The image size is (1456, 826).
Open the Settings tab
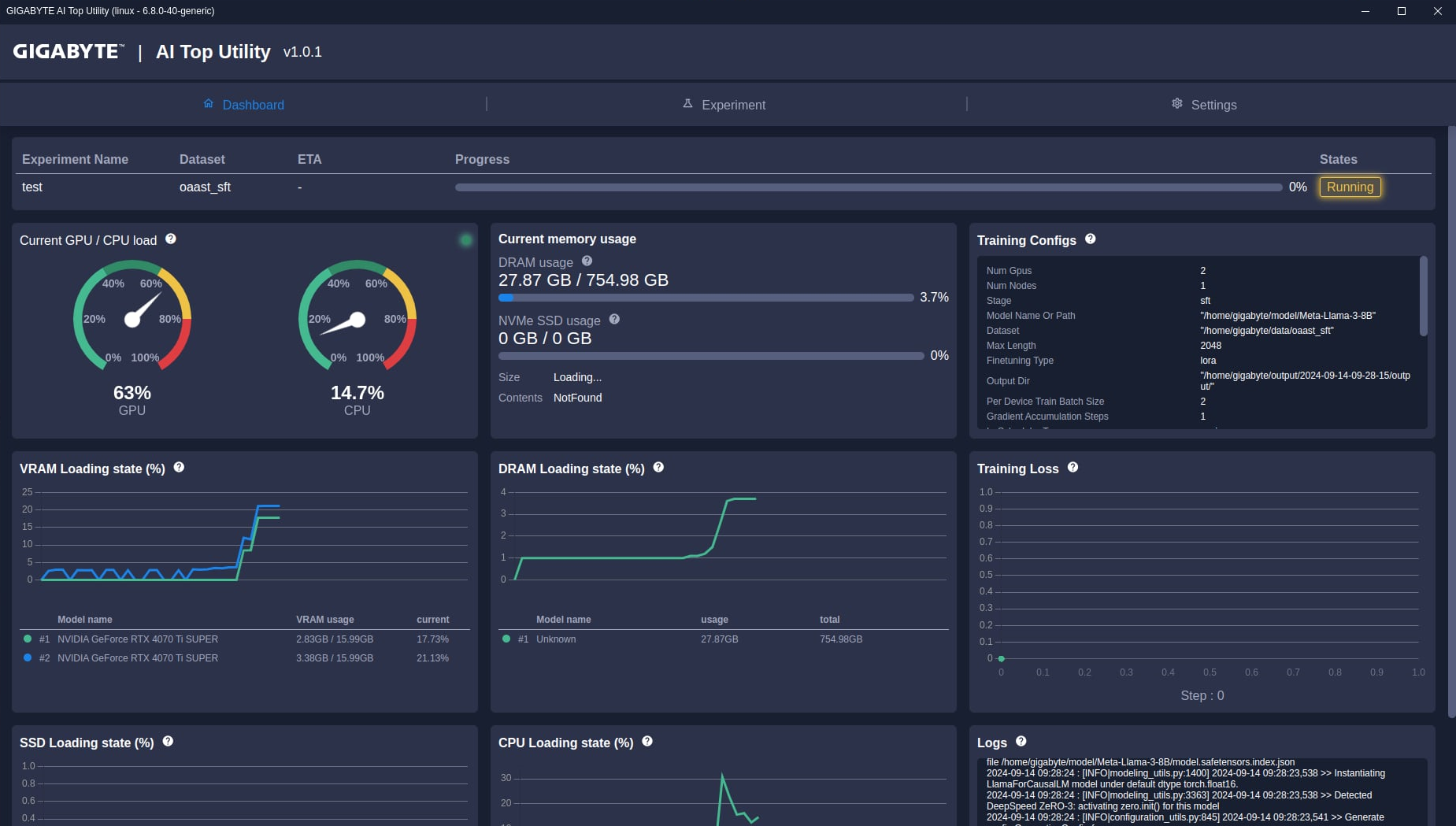pyautogui.click(x=1204, y=105)
